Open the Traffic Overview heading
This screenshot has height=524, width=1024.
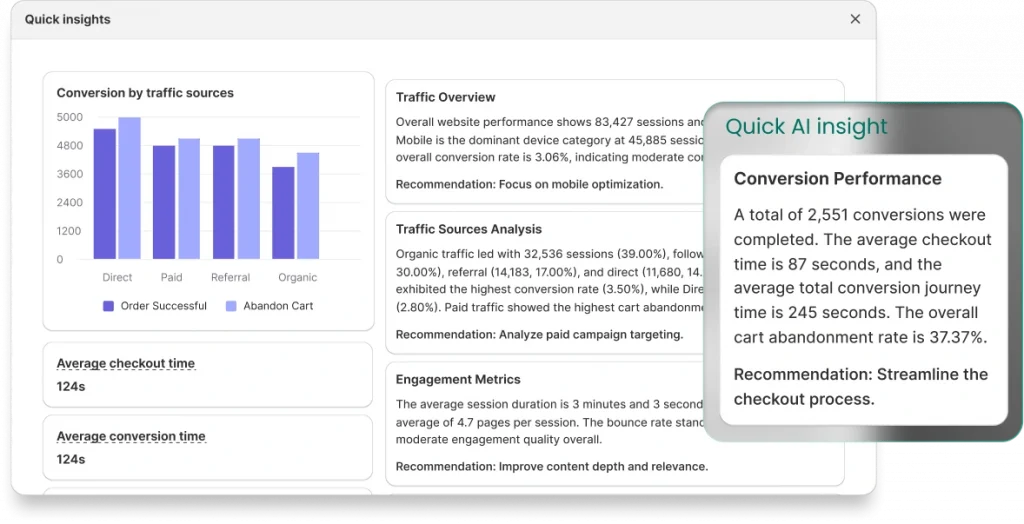pyautogui.click(x=445, y=97)
